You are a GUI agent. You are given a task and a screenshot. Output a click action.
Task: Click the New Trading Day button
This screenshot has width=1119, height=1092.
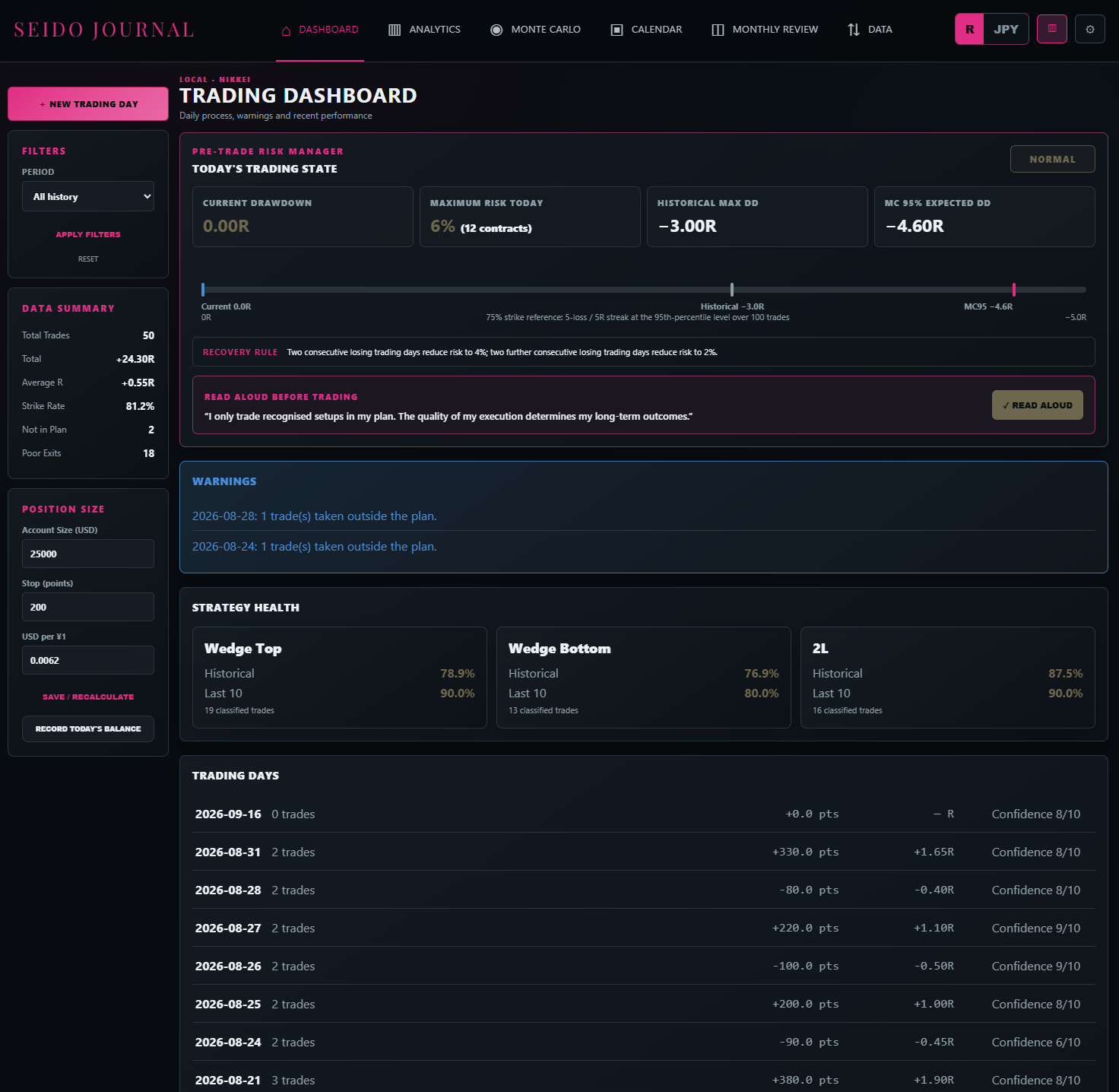88,103
